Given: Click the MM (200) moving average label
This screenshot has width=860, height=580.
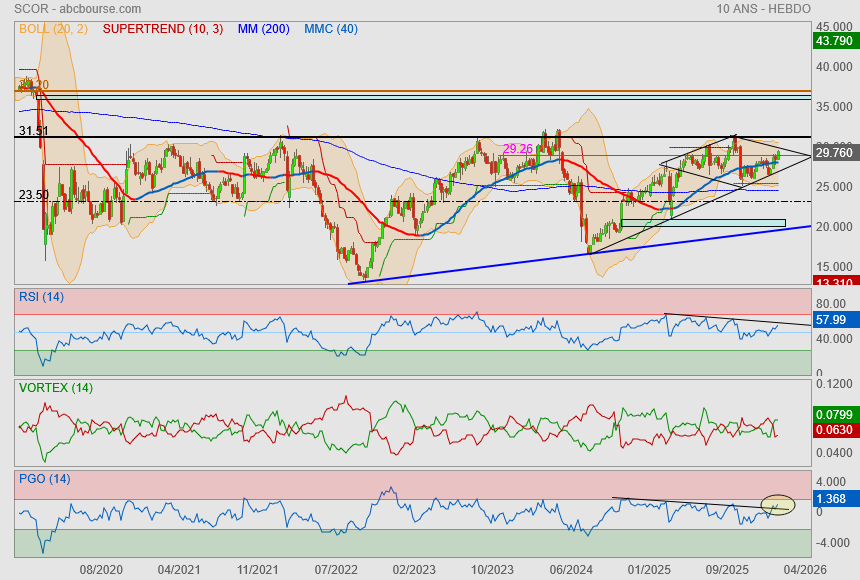Looking at the screenshot, I should [263, 29].
